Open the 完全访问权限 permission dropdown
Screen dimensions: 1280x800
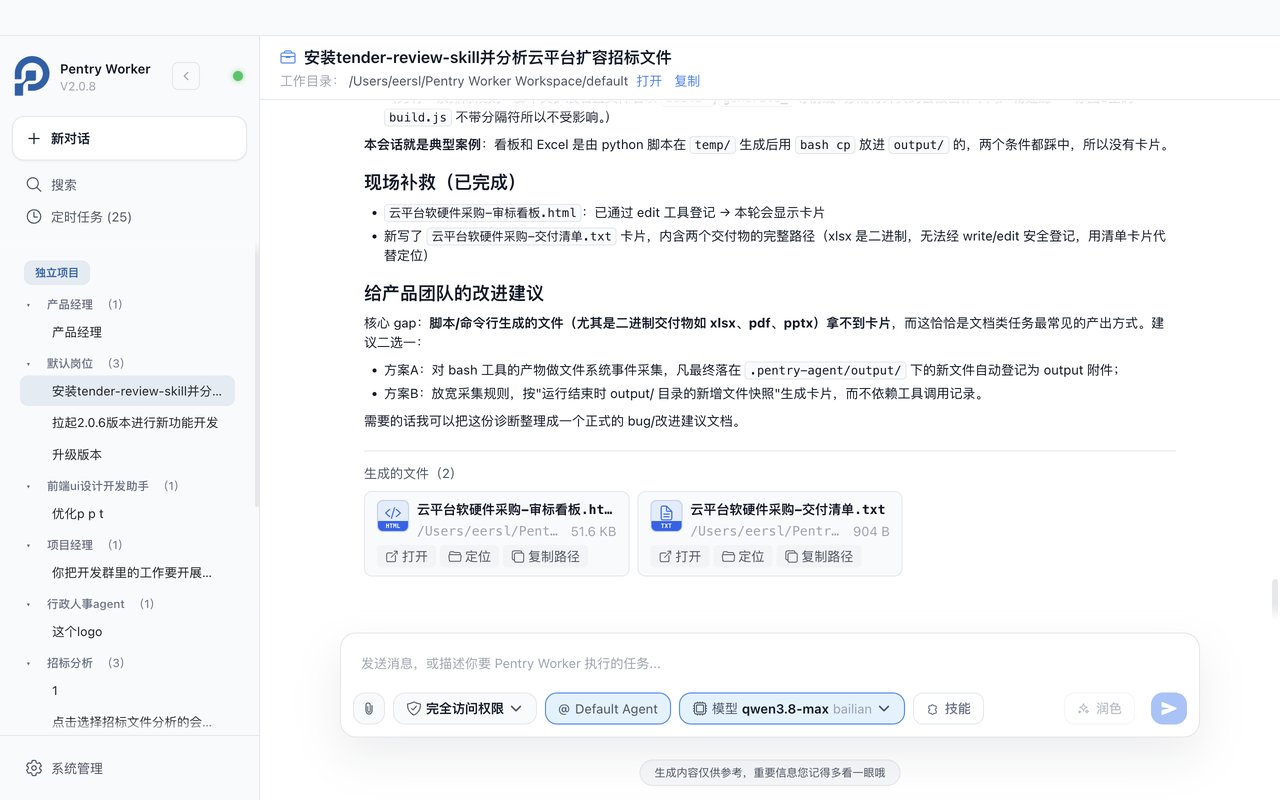point(465,709)
